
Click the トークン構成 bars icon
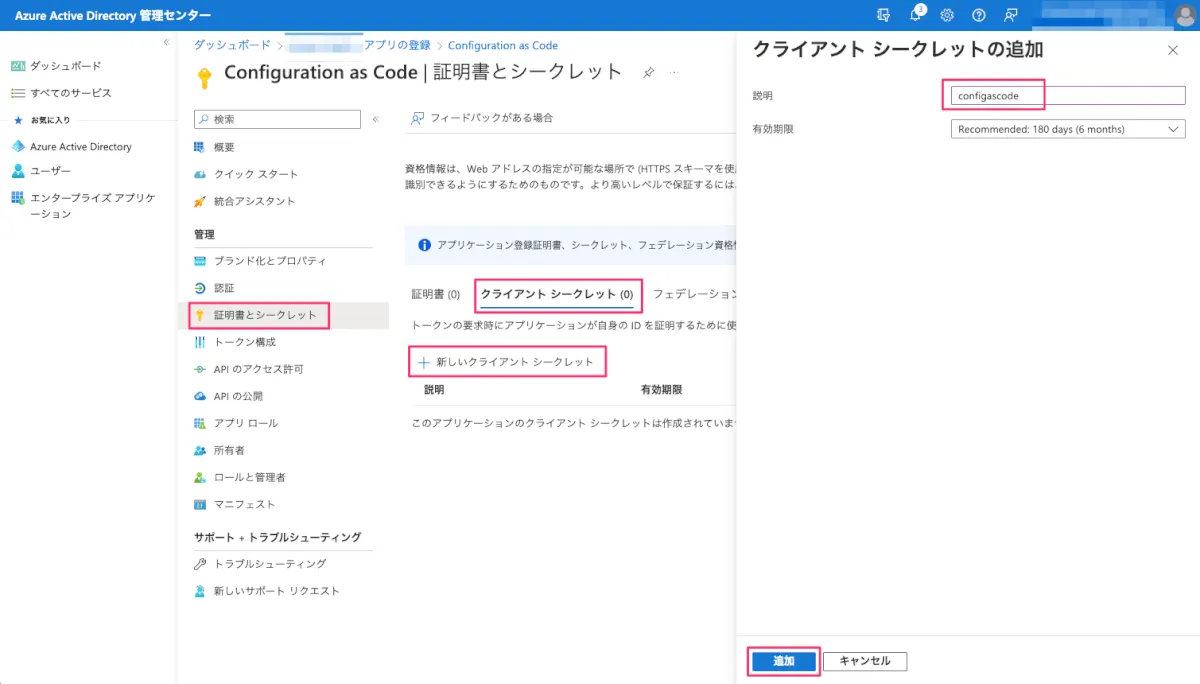[200, 342]
